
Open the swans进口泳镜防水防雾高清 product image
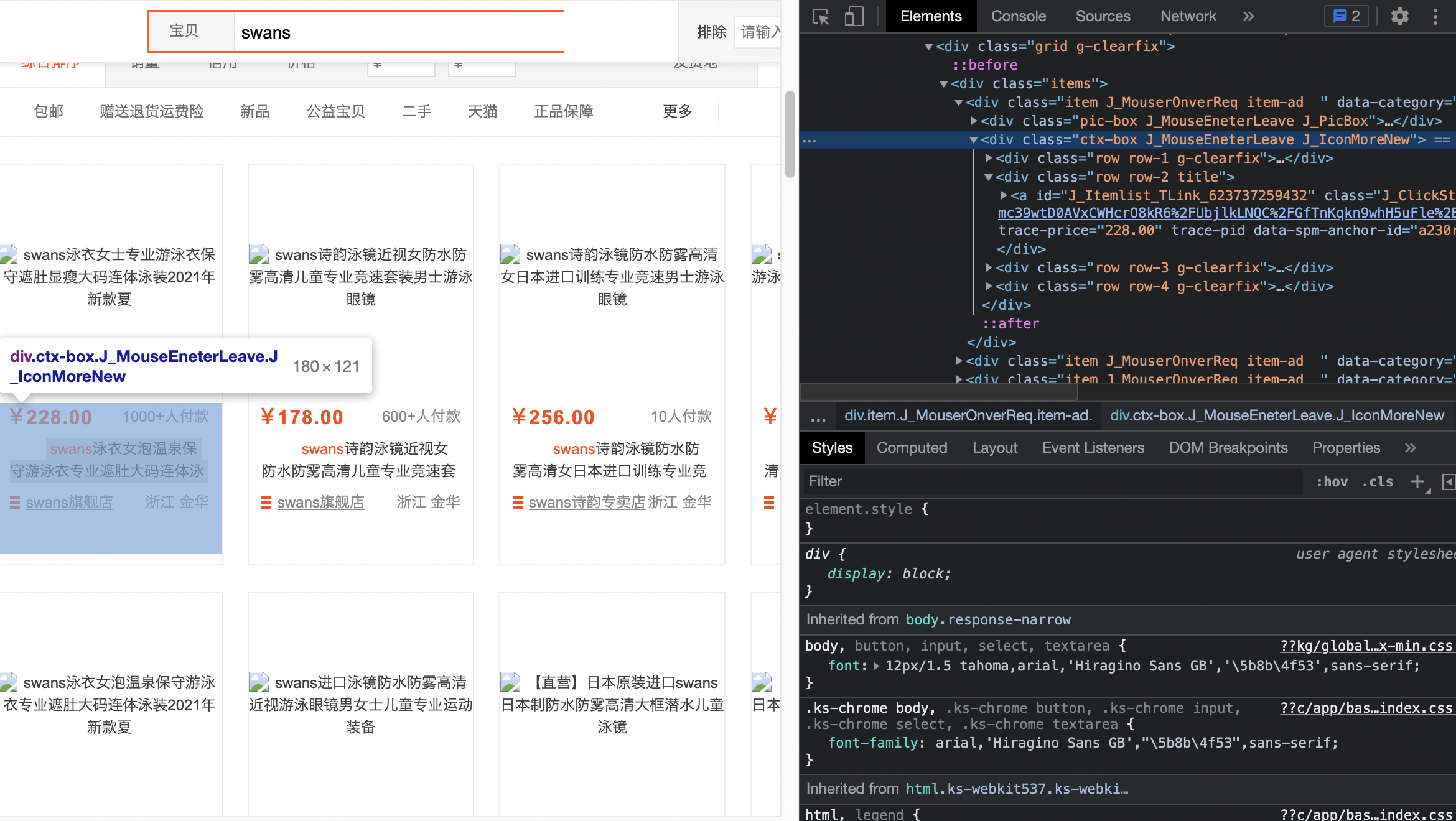tap(361, 705)
